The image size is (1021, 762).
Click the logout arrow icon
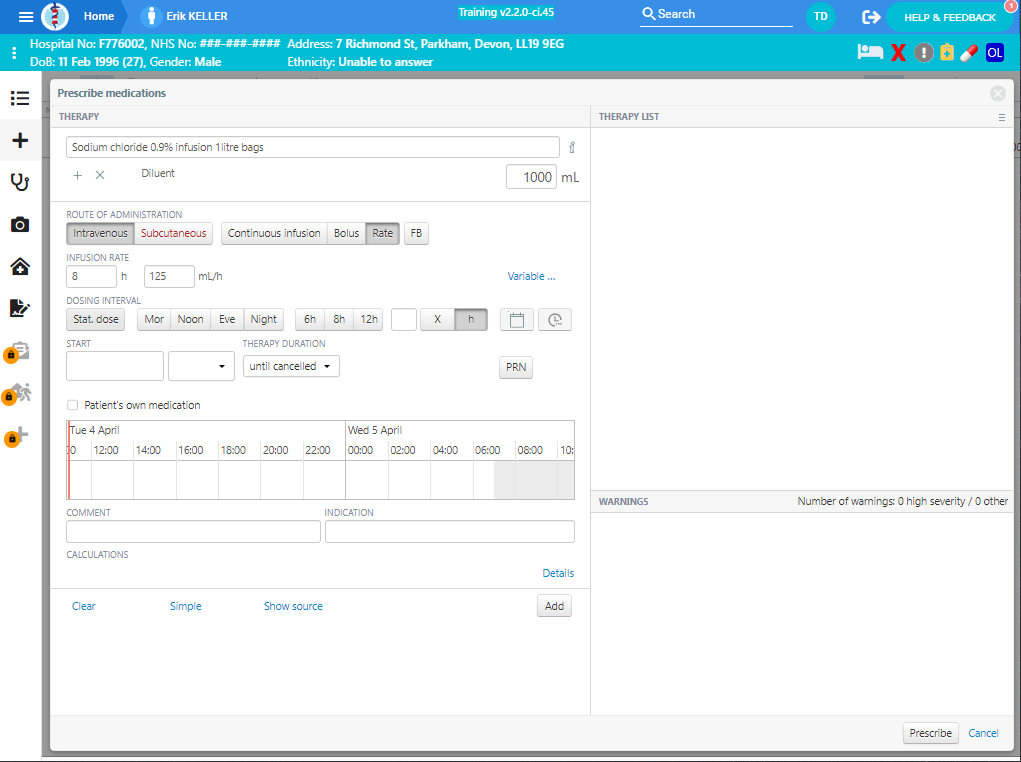point(871,17)
